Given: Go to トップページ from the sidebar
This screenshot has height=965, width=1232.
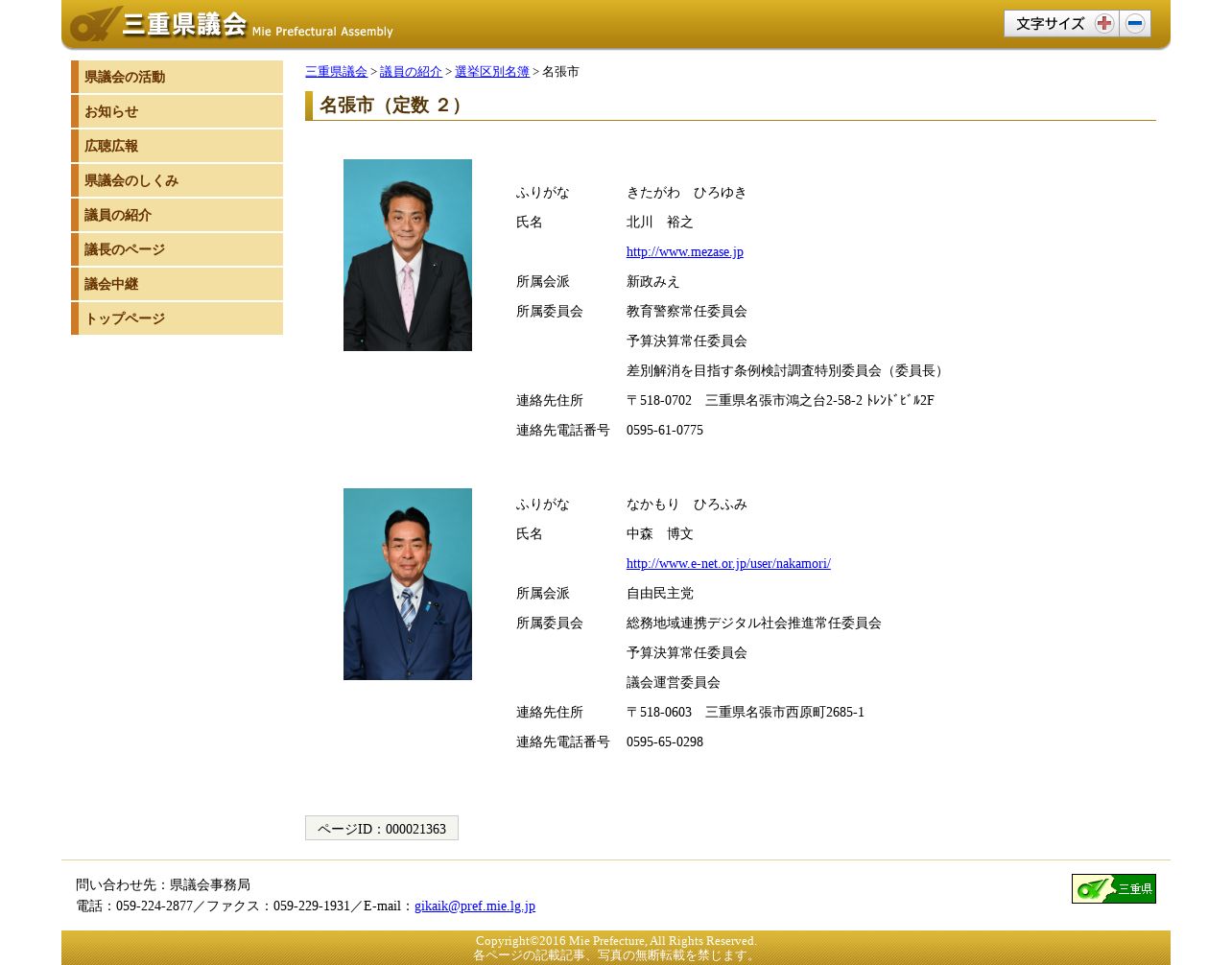Looking at the screenshot, I should [178, 318].
